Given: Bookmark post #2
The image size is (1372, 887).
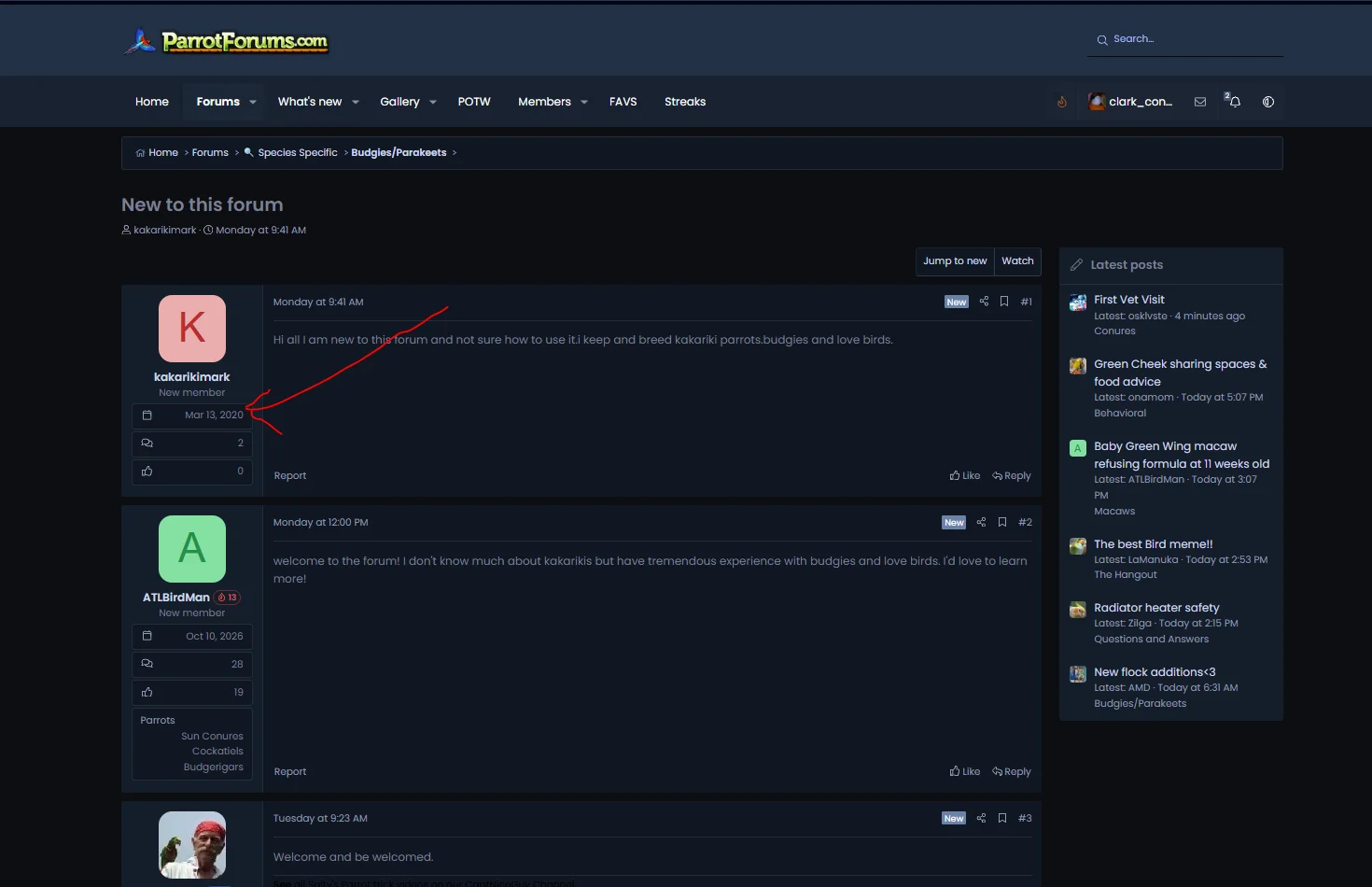Looking at the screenshot, I should 1002,522.
